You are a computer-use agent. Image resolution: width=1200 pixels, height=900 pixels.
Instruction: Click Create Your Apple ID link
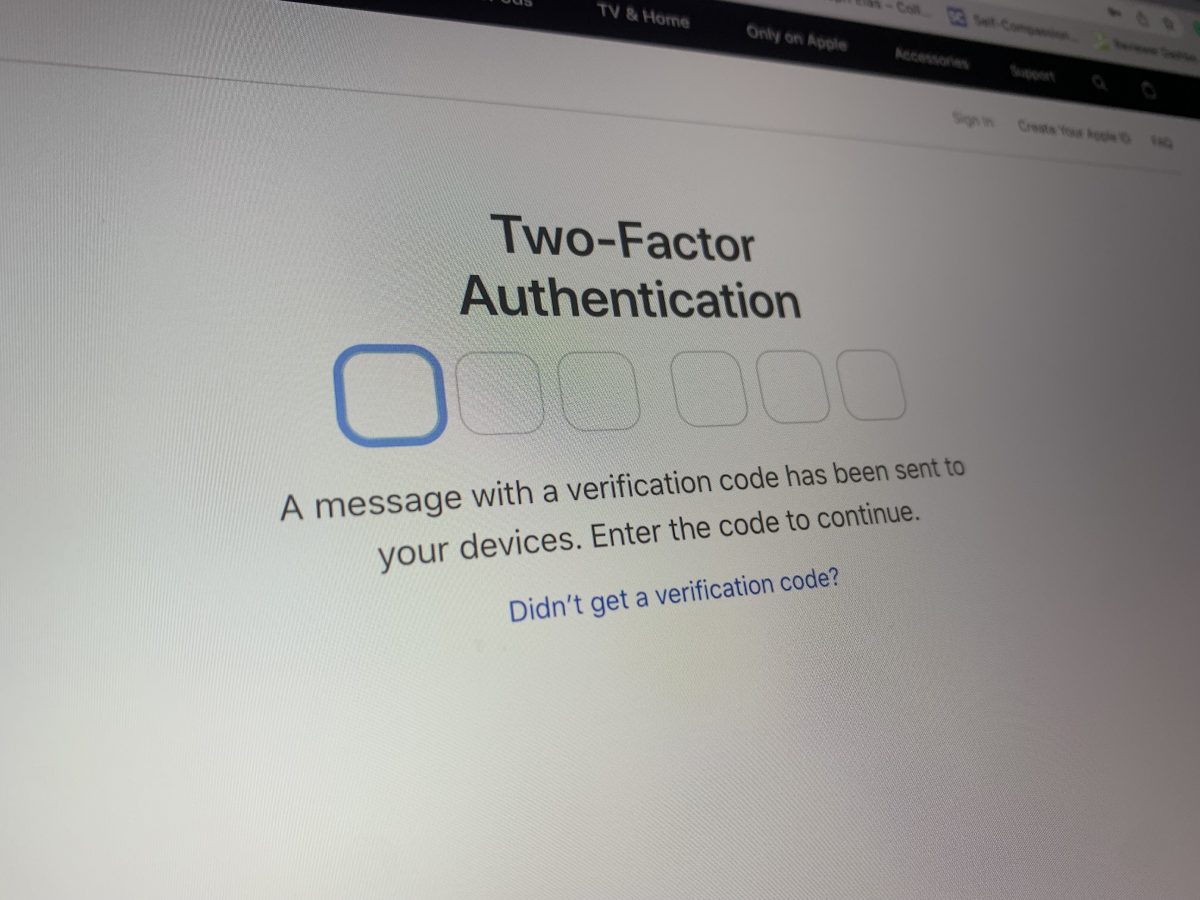1074,130
